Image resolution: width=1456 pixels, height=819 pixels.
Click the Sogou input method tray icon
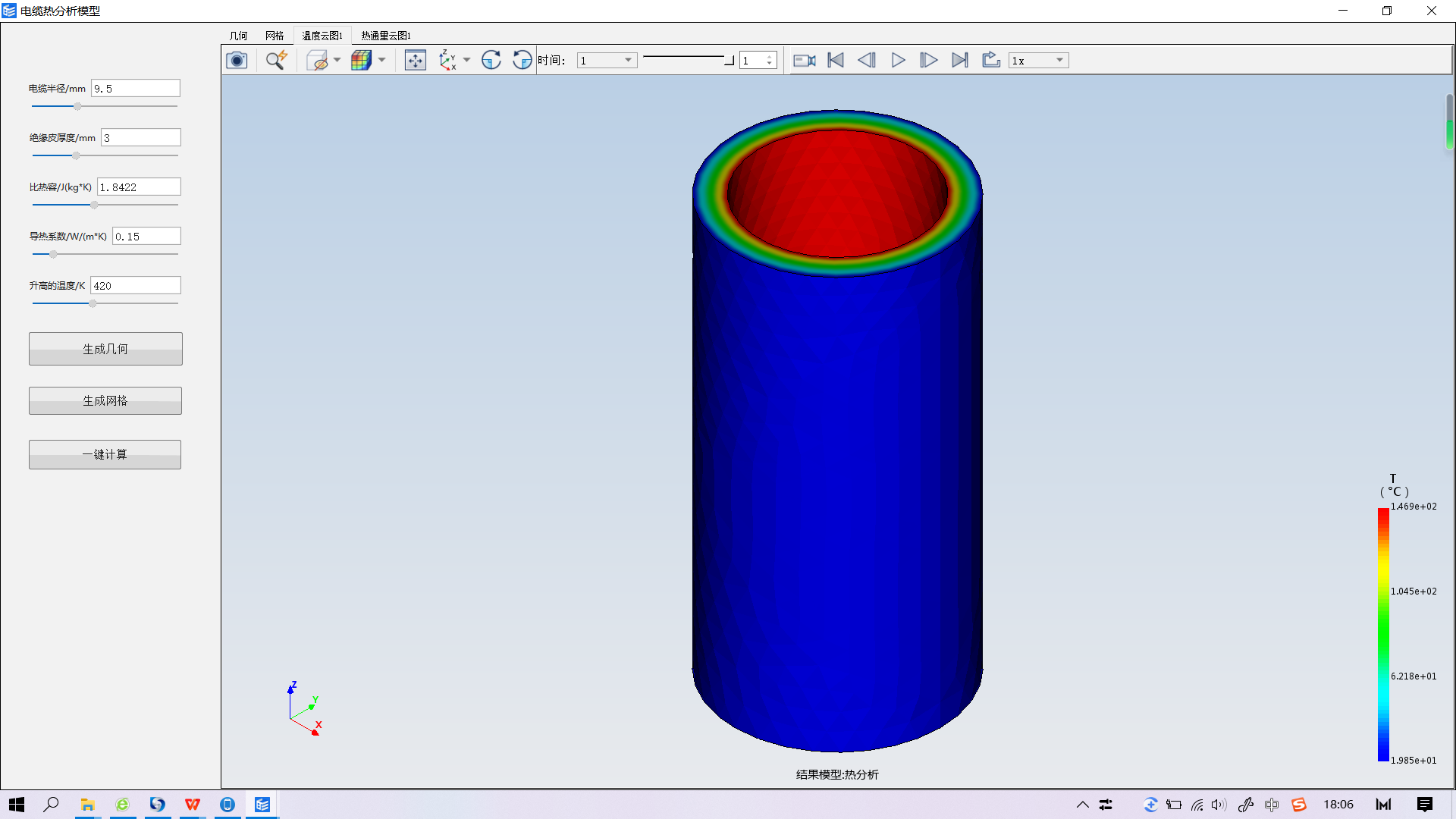[1299, 805]
